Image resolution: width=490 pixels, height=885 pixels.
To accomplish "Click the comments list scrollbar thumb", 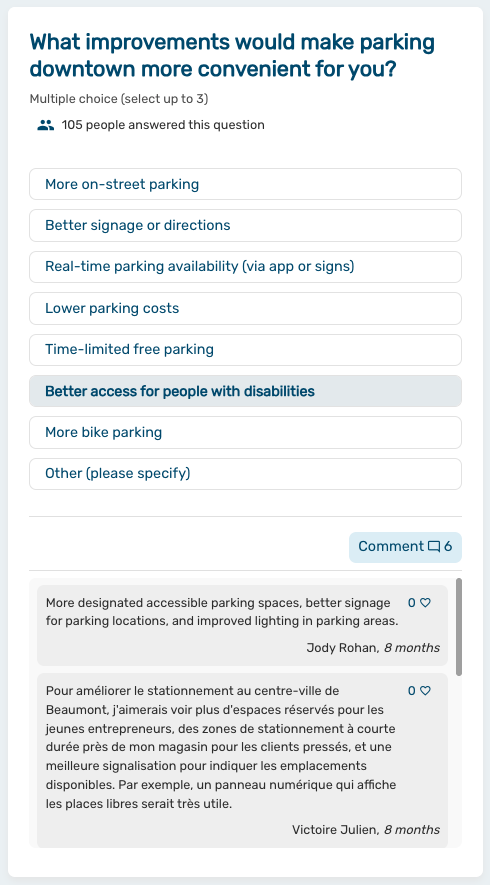I will point(459,626).
